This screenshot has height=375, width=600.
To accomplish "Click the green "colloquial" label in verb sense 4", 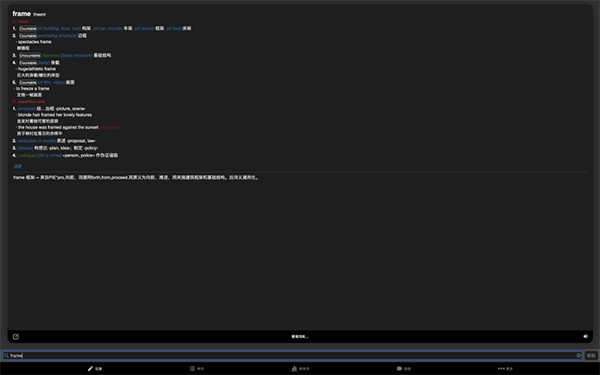I will click(x=27, y=155).
